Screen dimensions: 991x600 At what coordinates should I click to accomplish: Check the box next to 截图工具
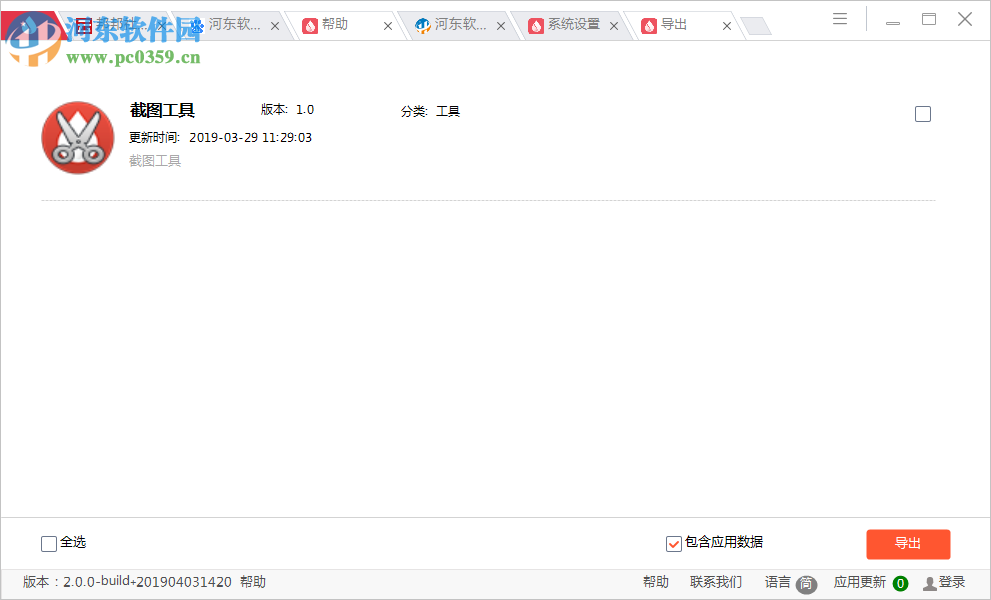click(922, 114)
